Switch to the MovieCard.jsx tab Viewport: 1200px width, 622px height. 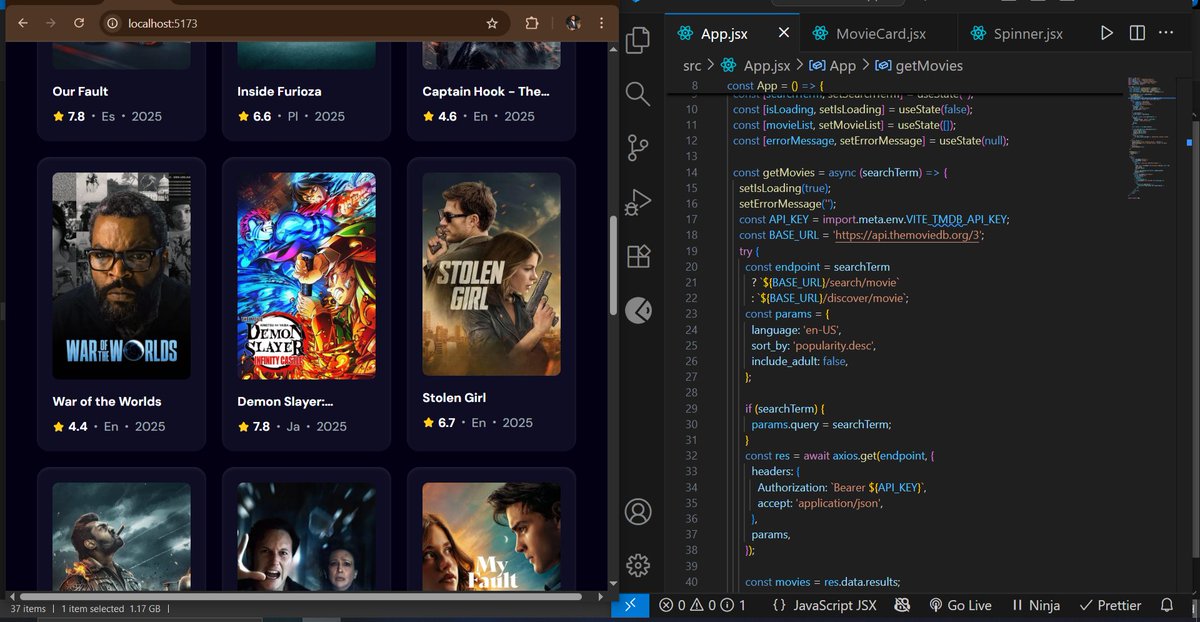pyautogui.click(x=880, y=34)
